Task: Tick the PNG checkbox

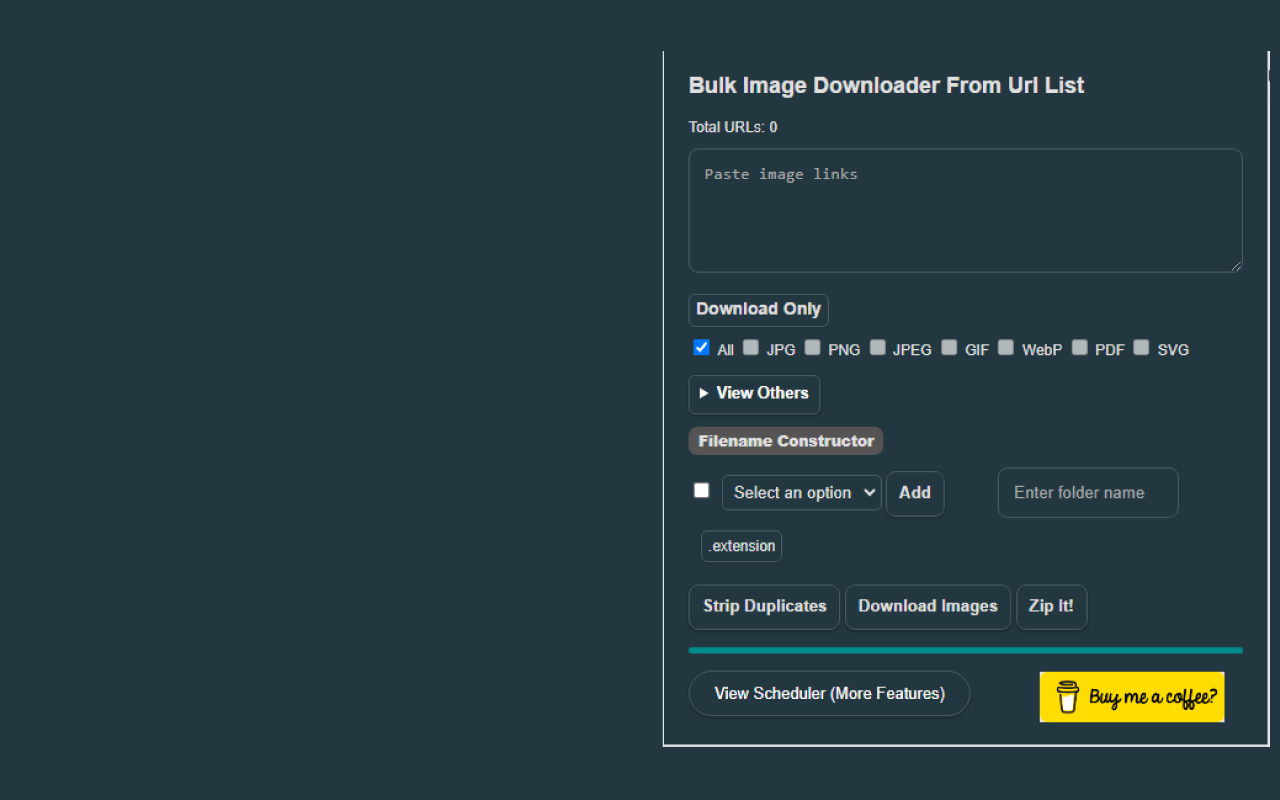Action: click(812, 348)
